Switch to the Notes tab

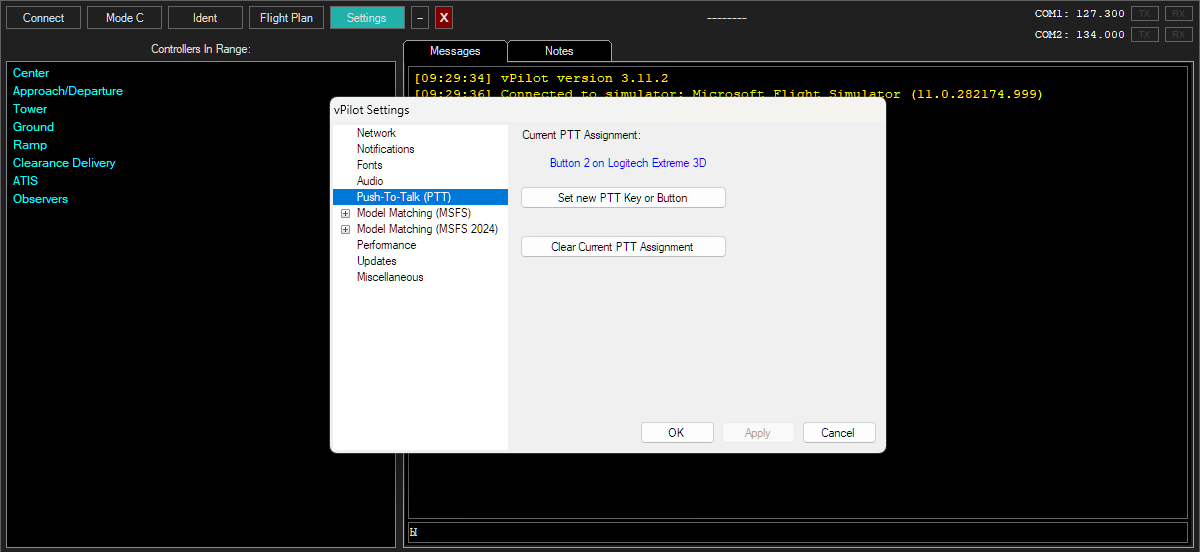[559, 51]
